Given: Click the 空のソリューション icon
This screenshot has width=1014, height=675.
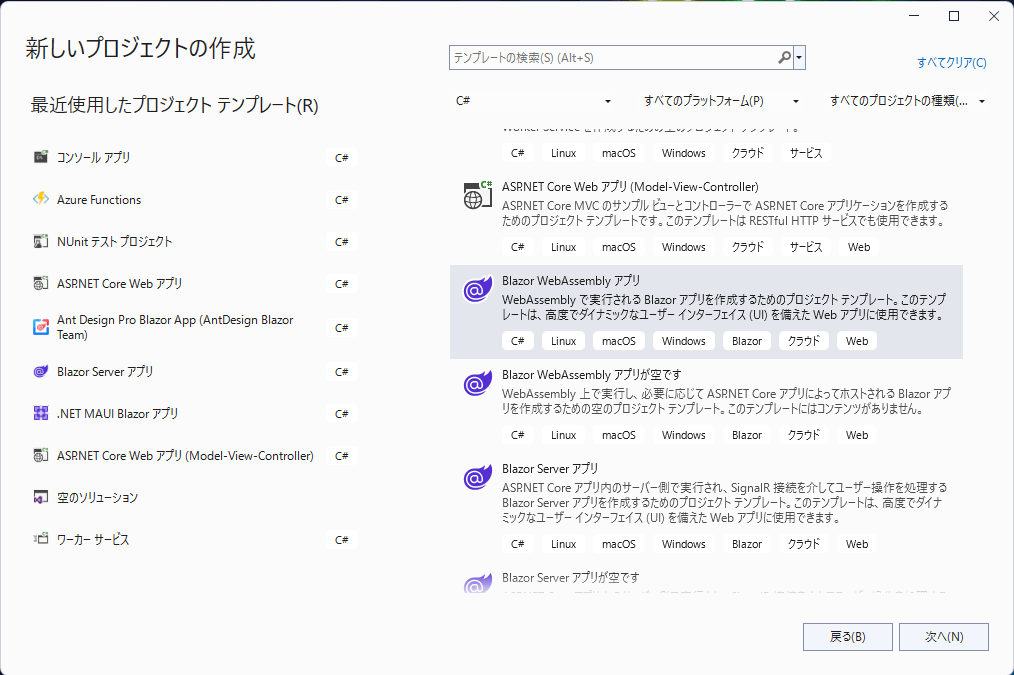Looking at the screenshot, I should [x=41, y=497].
